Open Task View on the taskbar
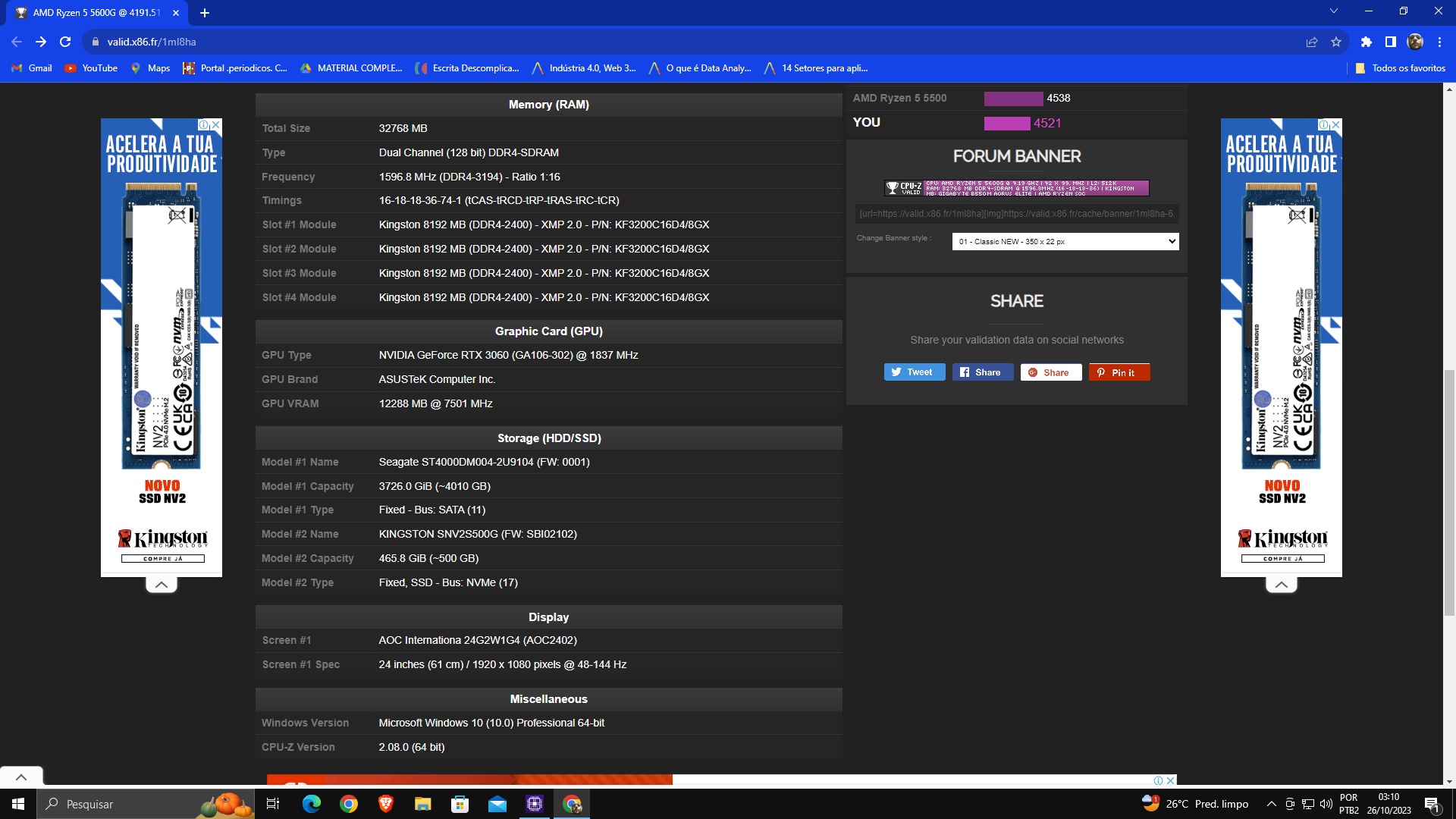Screen dimensions: 1456x819 pos(273,804)
